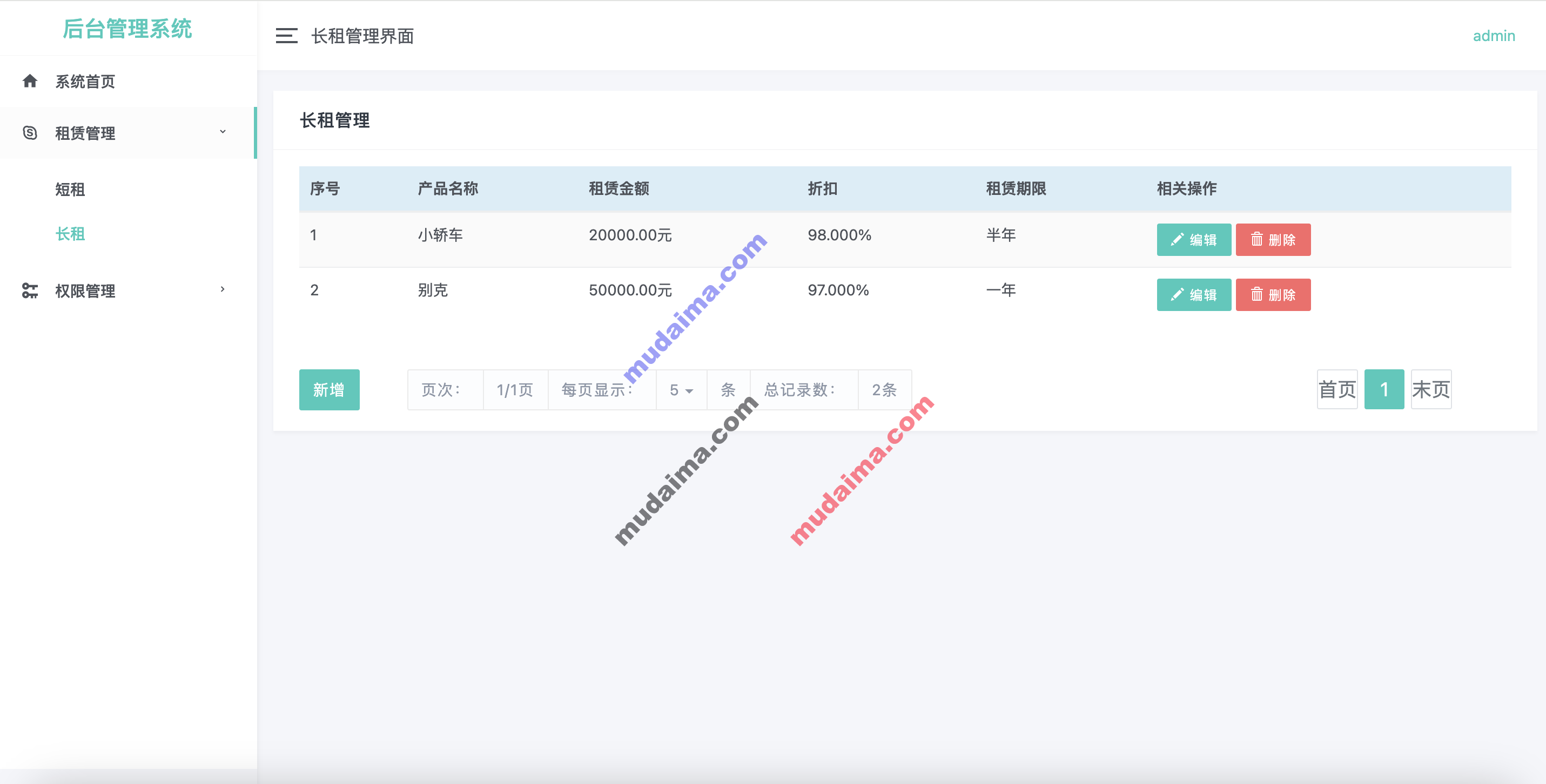
Task: Click 折扣 column header
Action: point(823,189)
